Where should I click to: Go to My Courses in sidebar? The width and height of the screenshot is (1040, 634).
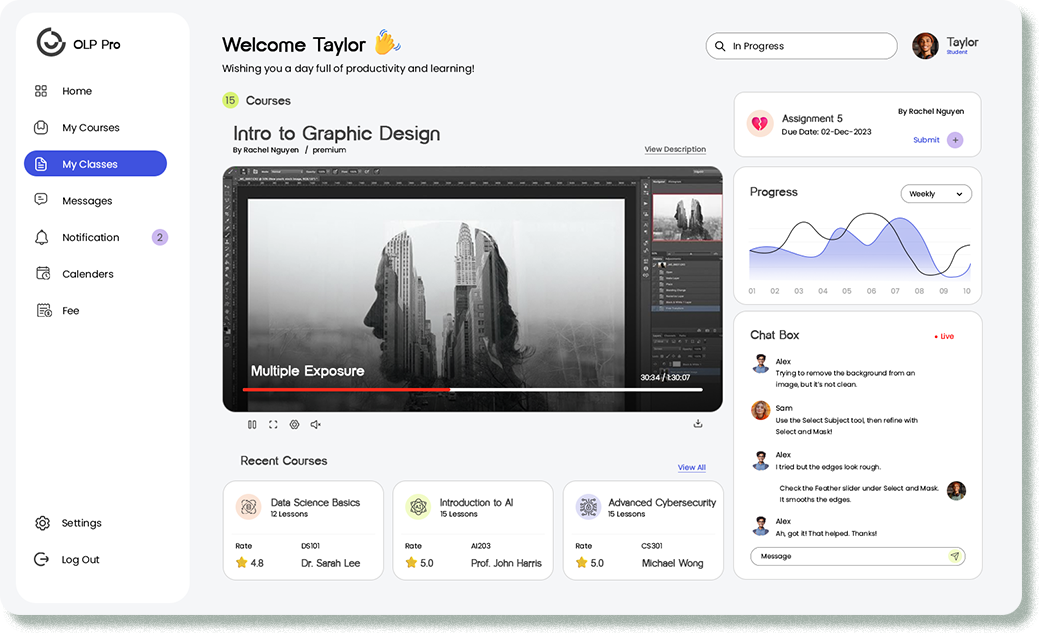tap(90, 128)
